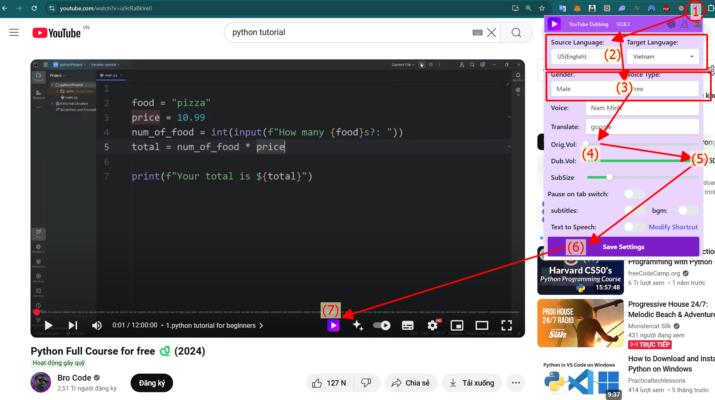Viewport: 715px width, 400px height.
Task: Enable the Text to Speech switch
Action: click(x=634, y=227)
